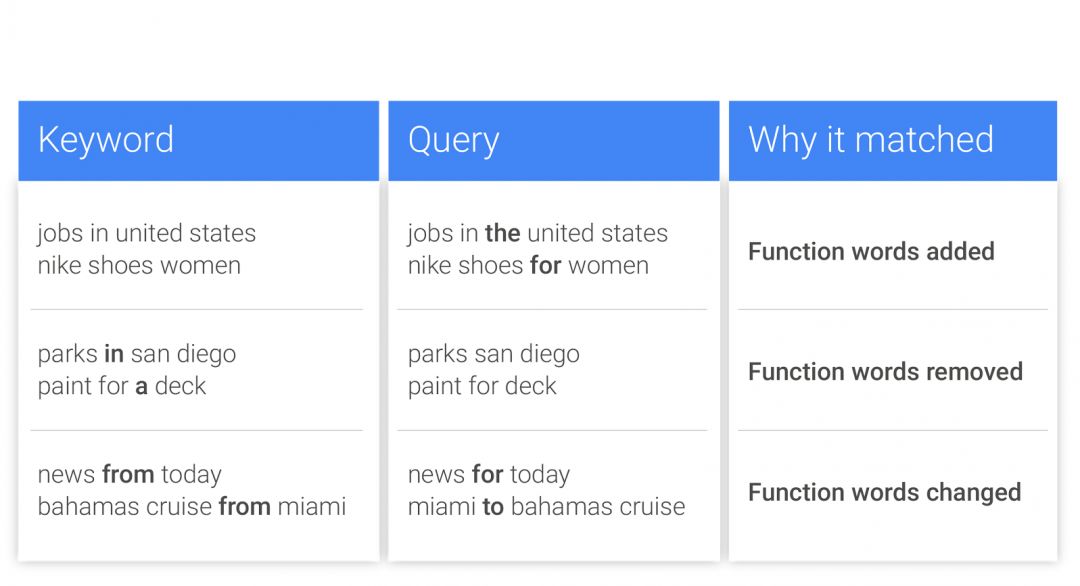1080x586 pixels.
Task: Click keyword 'nike shoes women'
Action: [139, 266]
